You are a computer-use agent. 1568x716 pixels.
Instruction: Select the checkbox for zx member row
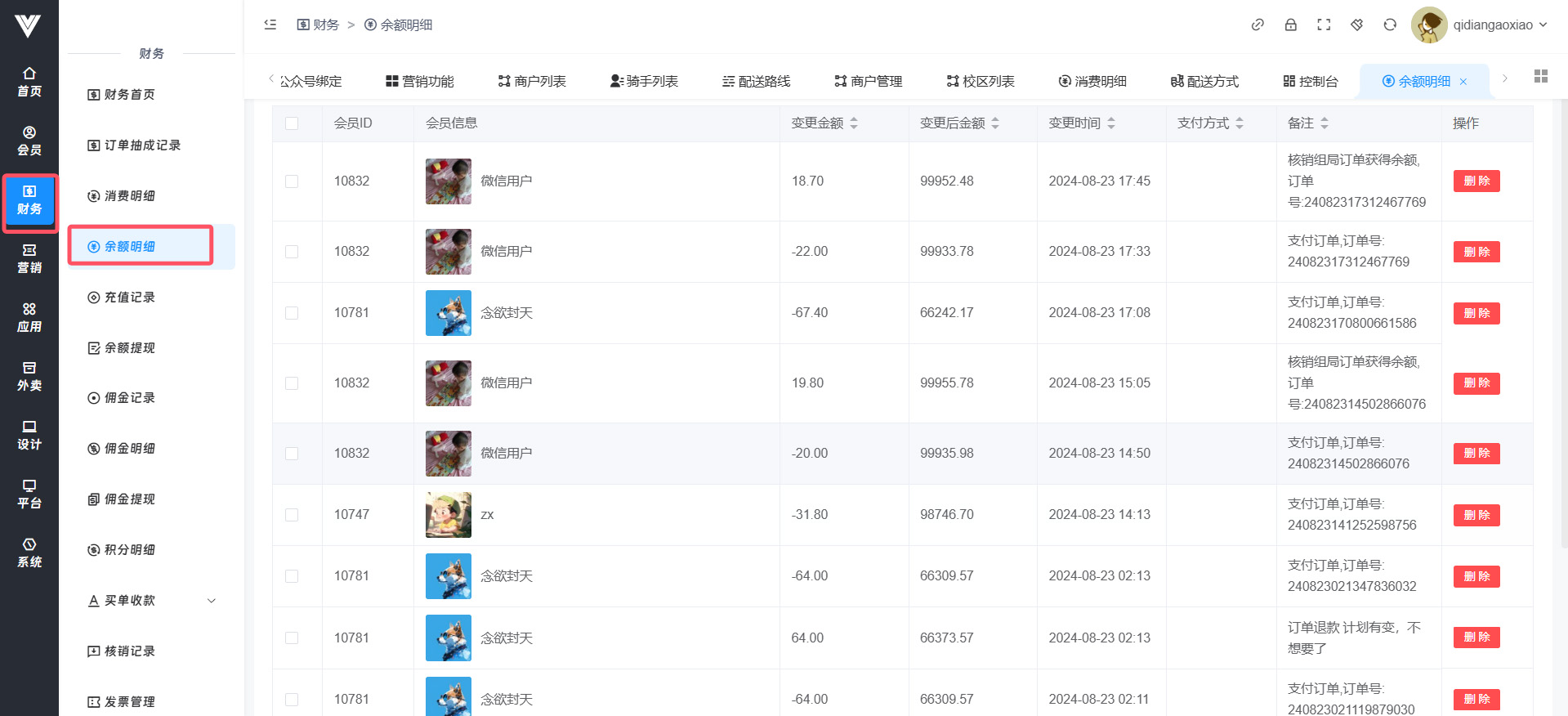292,515
